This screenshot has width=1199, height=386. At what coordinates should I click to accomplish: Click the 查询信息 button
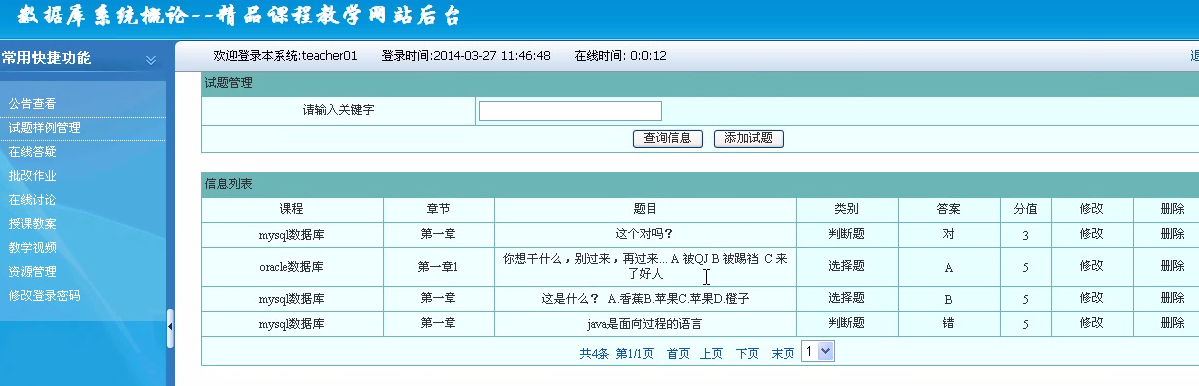pos(668,138)
